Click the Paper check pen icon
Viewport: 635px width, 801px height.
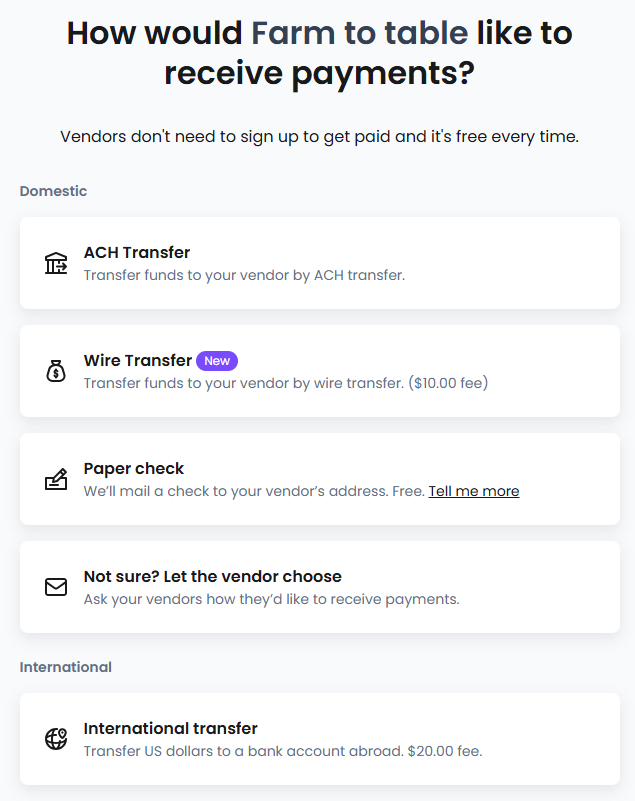pos(56,479)
